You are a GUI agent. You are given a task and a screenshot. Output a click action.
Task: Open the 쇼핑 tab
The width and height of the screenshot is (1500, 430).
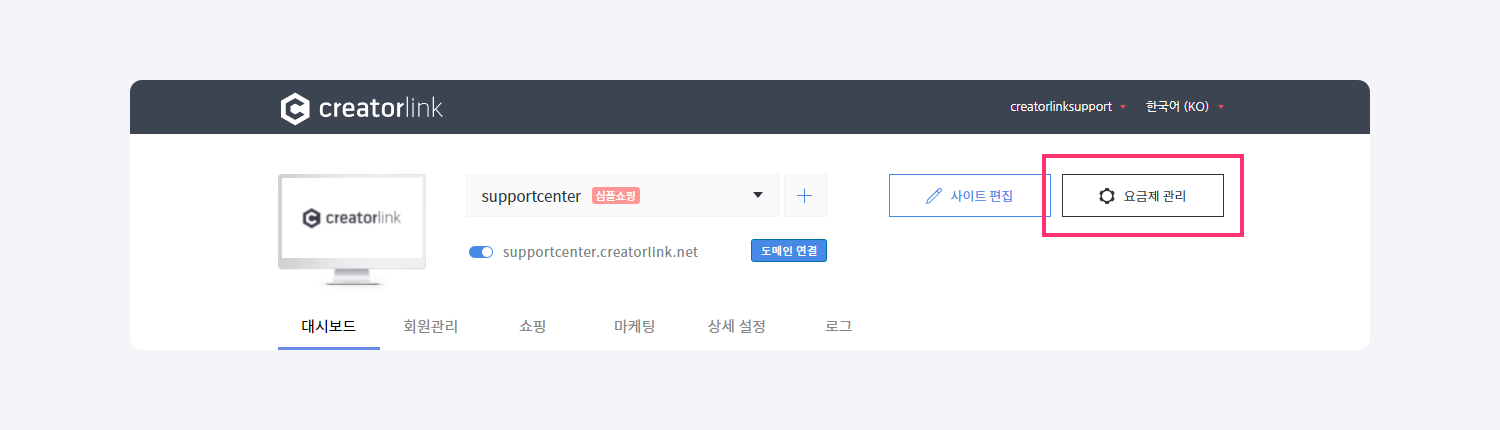[532, 326]
